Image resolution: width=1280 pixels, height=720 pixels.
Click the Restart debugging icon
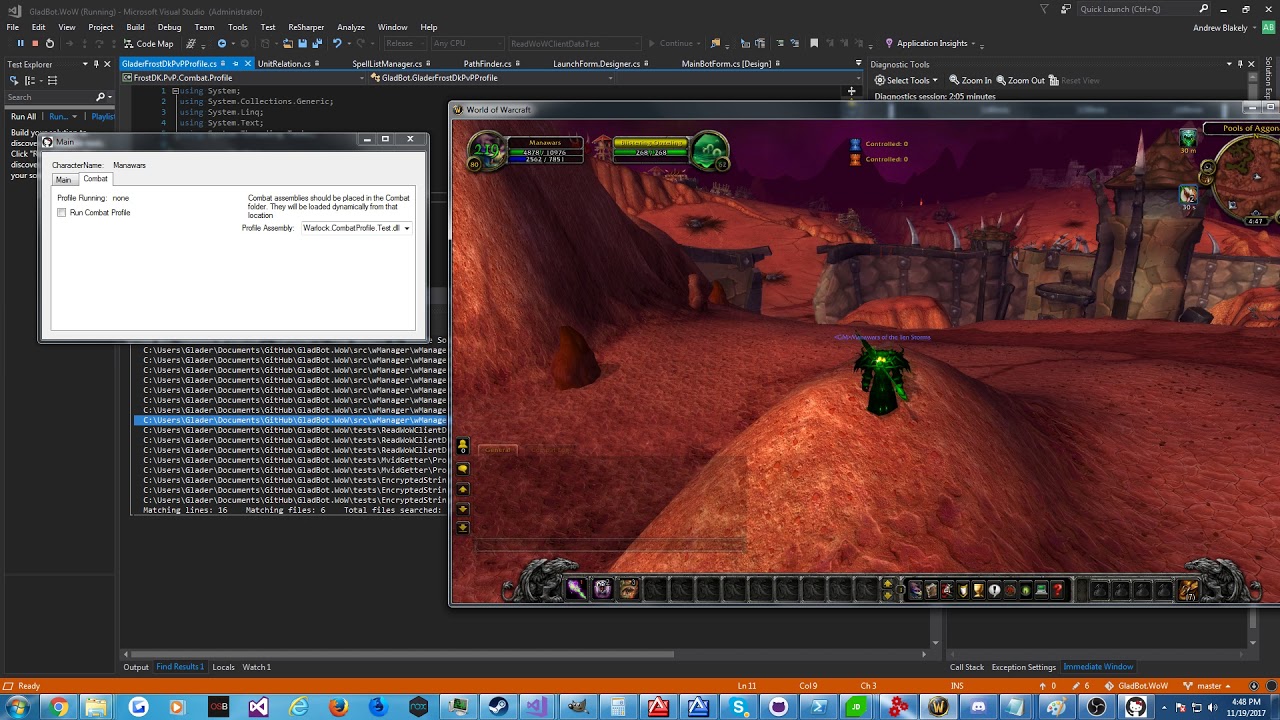click(50, 44)
